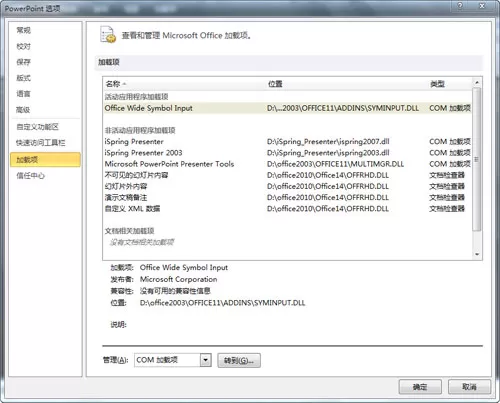Screen dimensions: 500x403
Task: Open the 快速访问工具栏 page
Action: (x=41, y=143)
